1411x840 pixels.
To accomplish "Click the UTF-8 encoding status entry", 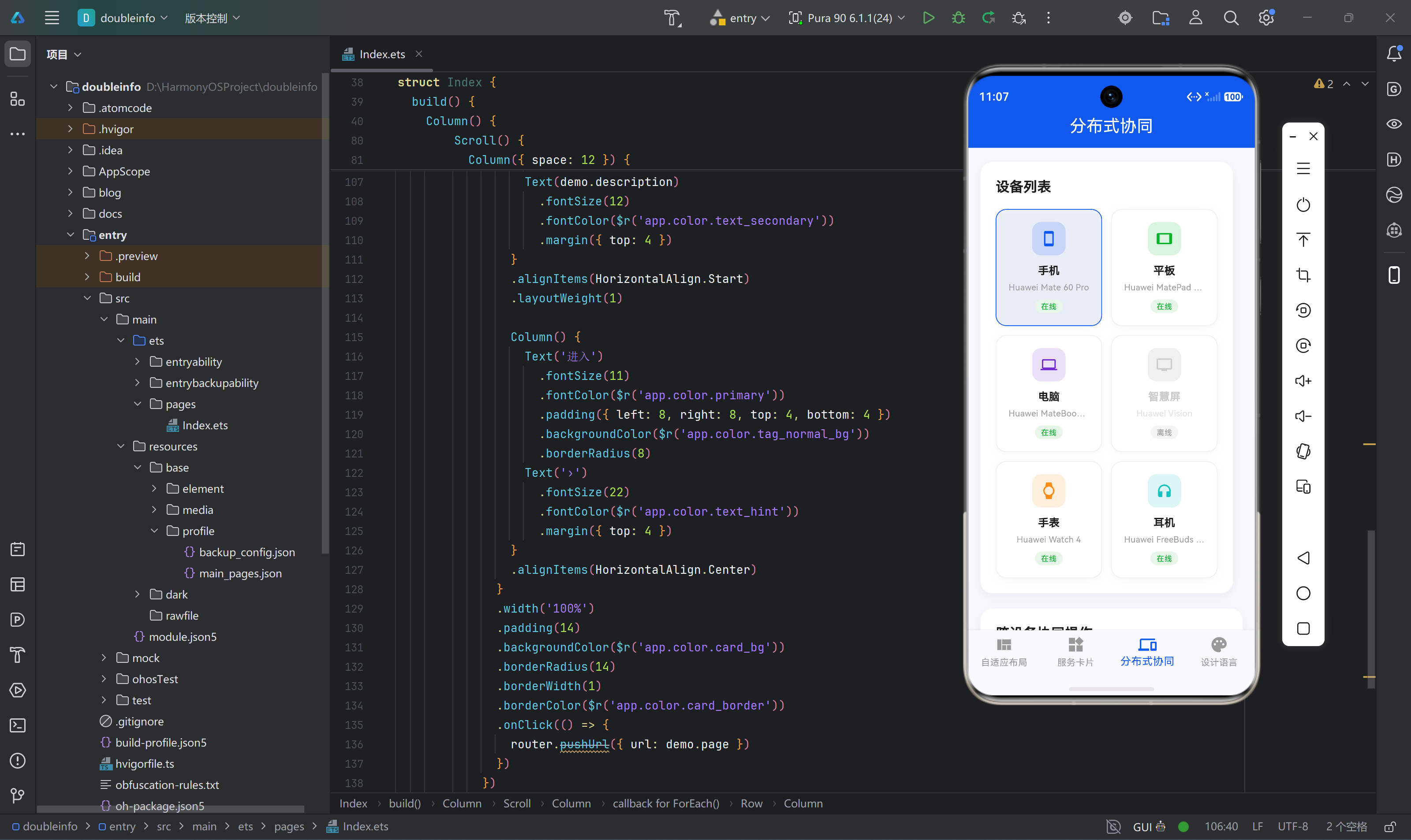I will point(1293,826).
